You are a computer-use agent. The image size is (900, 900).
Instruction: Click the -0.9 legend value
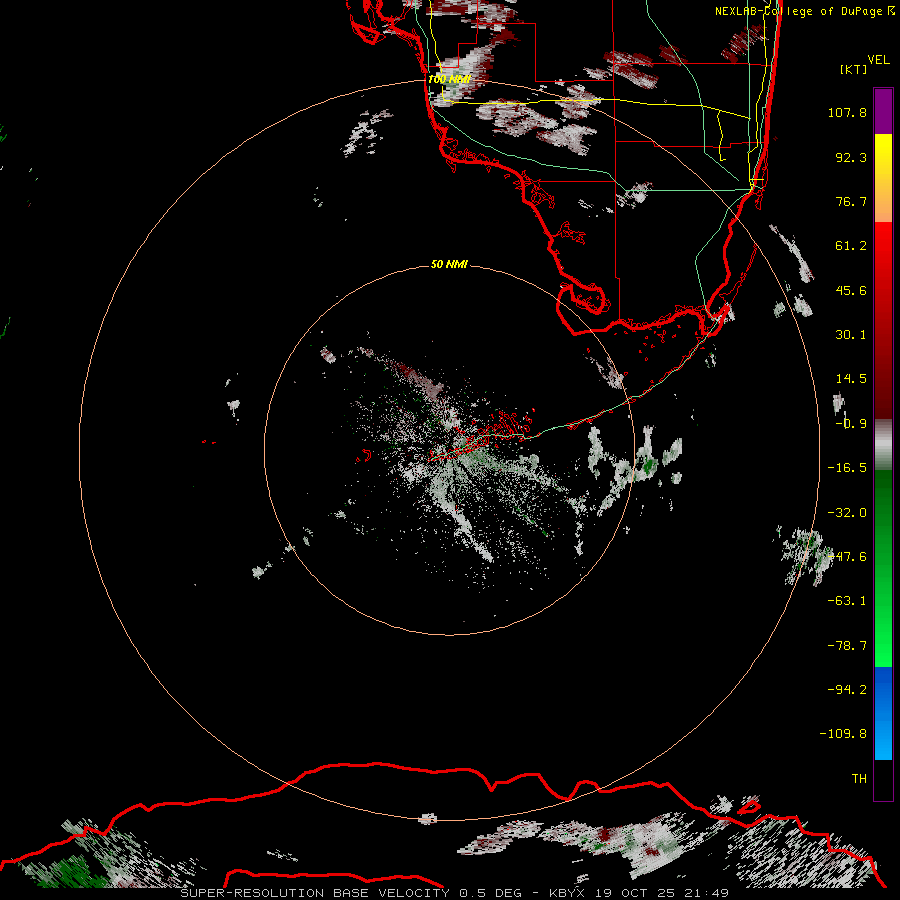(x=851, y=424)
